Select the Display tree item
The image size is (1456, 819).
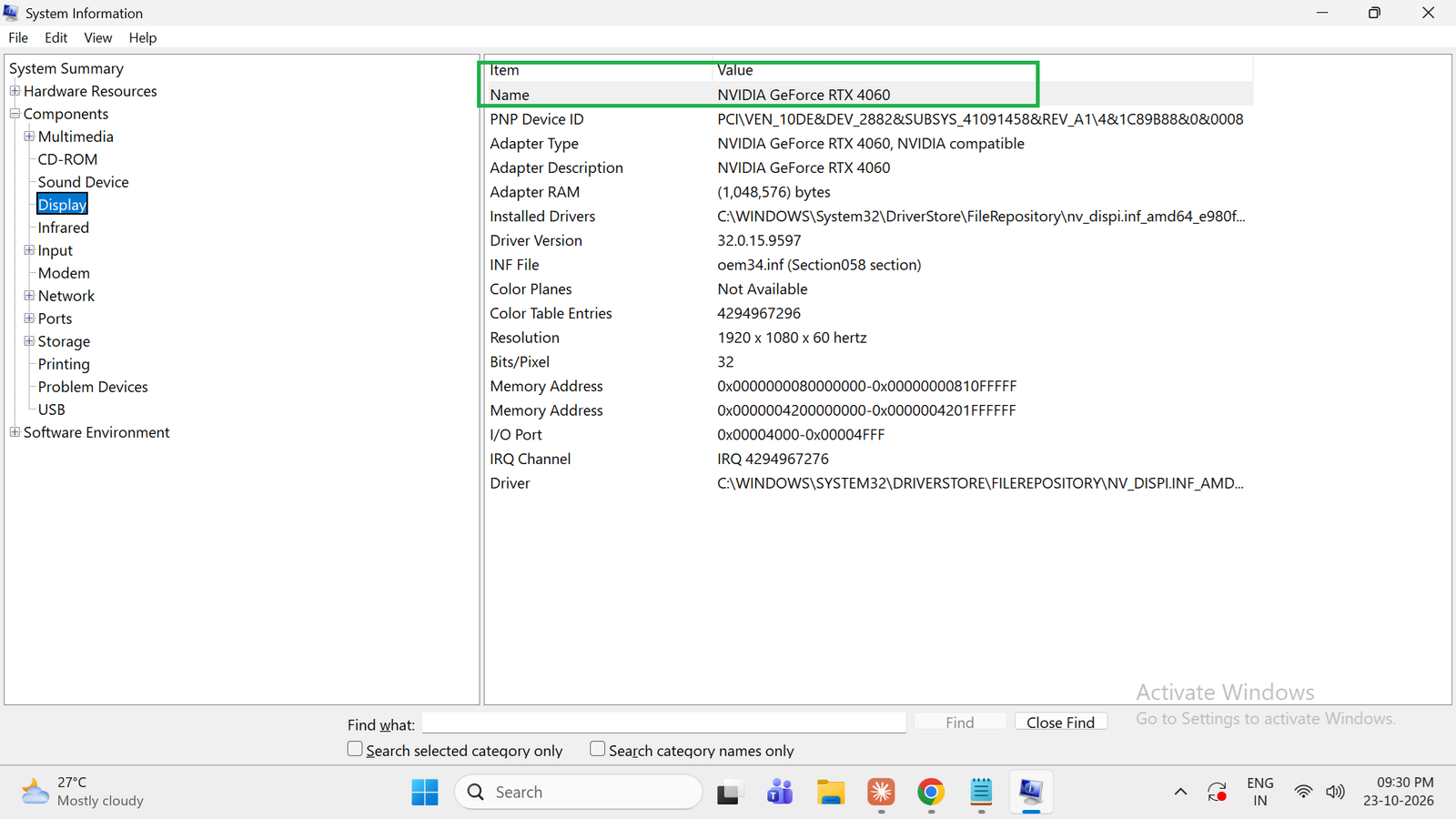click(x=62, y=205)
